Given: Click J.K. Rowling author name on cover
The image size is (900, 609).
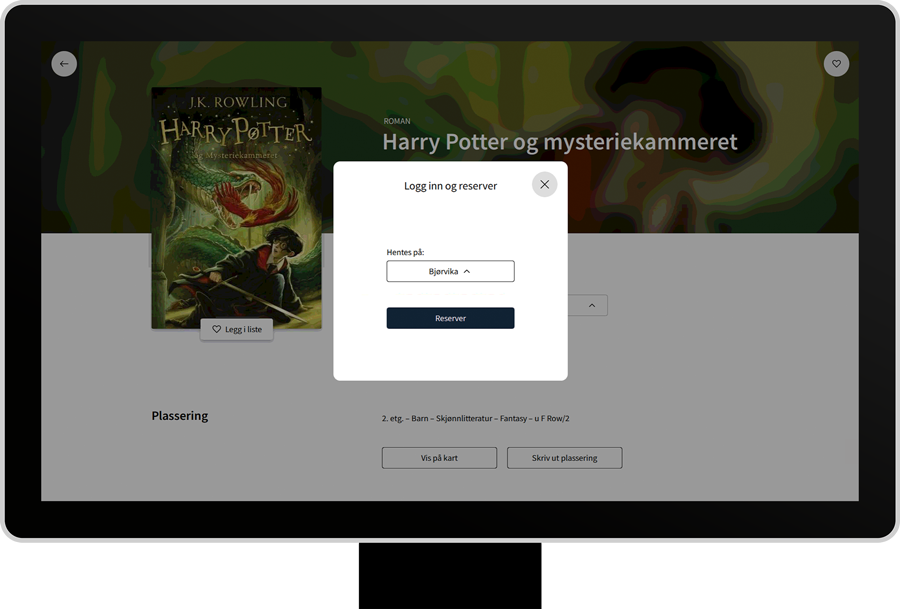Looking at the screenshot, I should click(236, 102).
